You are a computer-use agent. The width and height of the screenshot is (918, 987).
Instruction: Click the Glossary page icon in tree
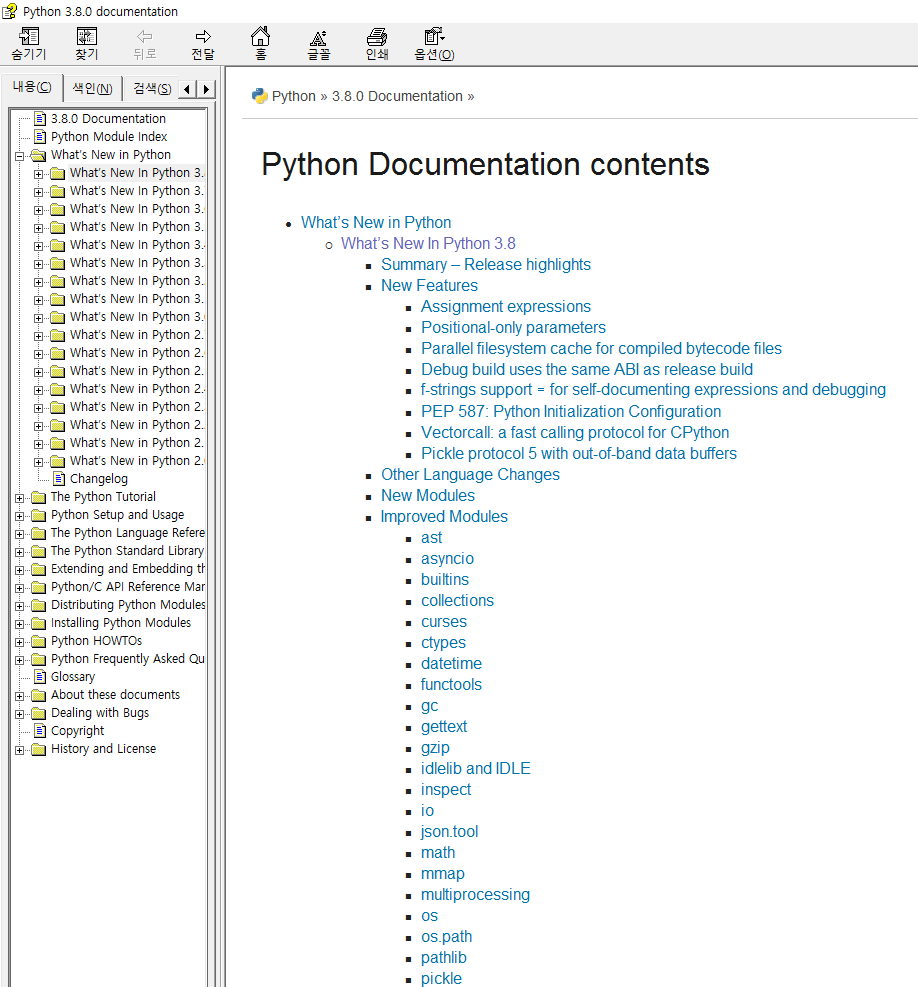coord(40,677)
